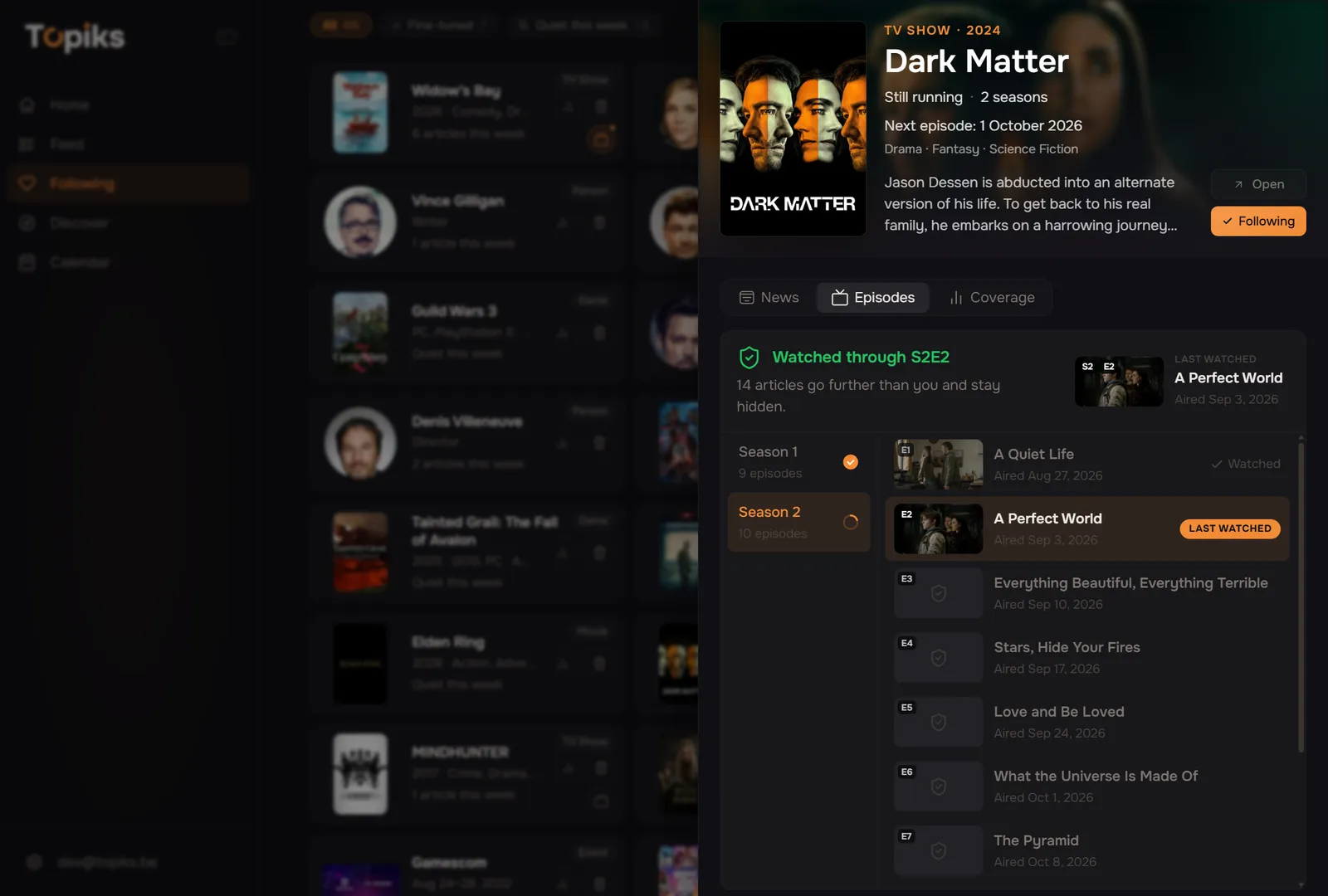Toggle Watched status on A Quiet Life
Image resolution: width=1328 pixels, height=896 pixels.
(x=1246, y=464)
